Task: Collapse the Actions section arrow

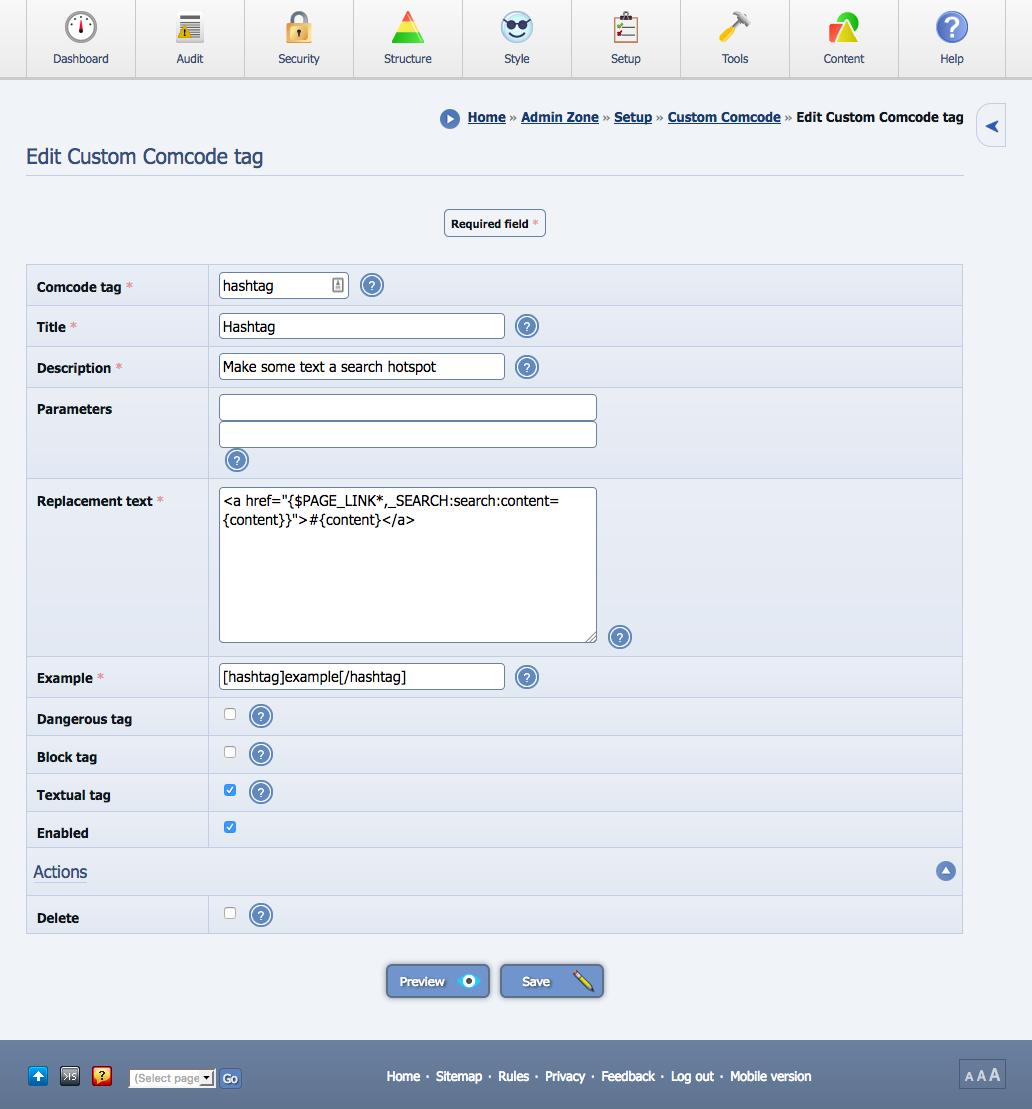Action: tap(945, 871)
